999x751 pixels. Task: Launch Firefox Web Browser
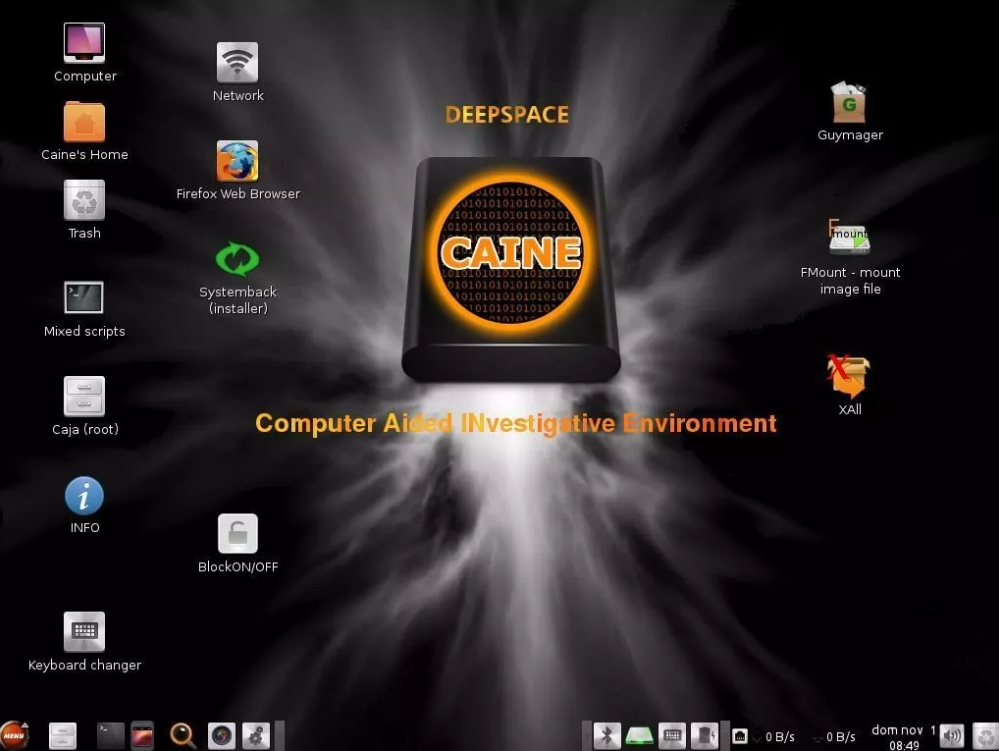[x=237, y=161]
